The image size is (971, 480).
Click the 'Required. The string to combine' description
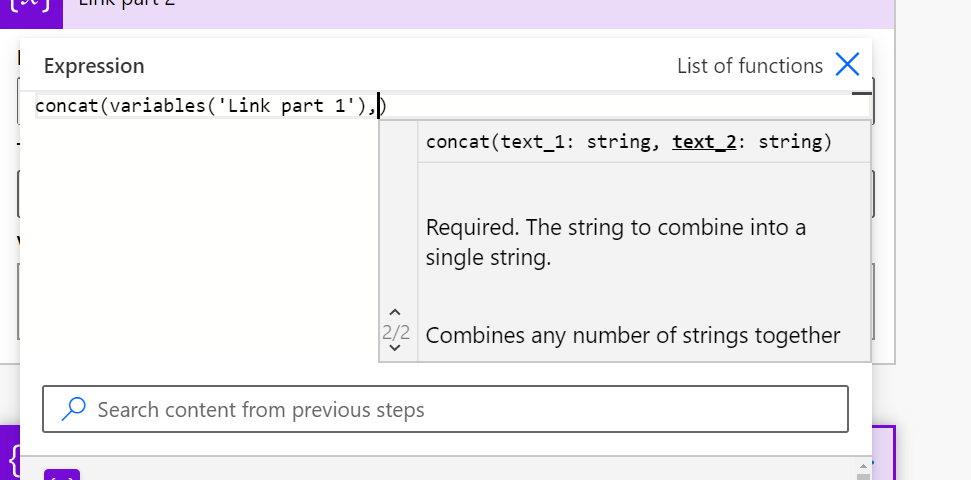point(616,242)
